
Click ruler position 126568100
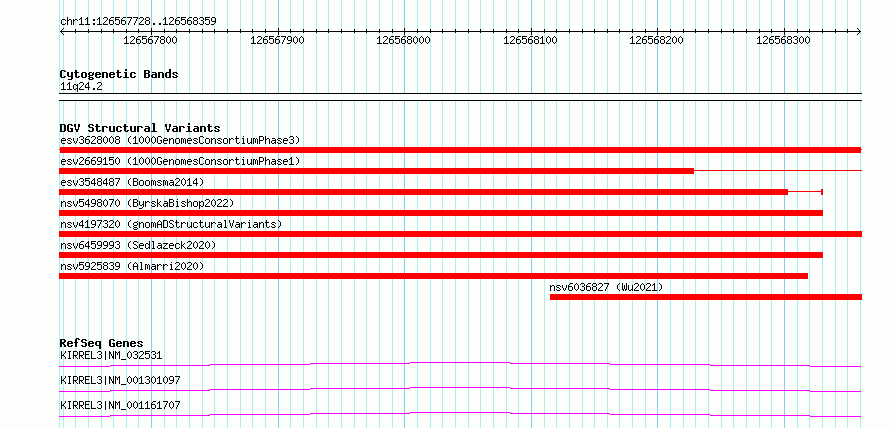(531, 40)
